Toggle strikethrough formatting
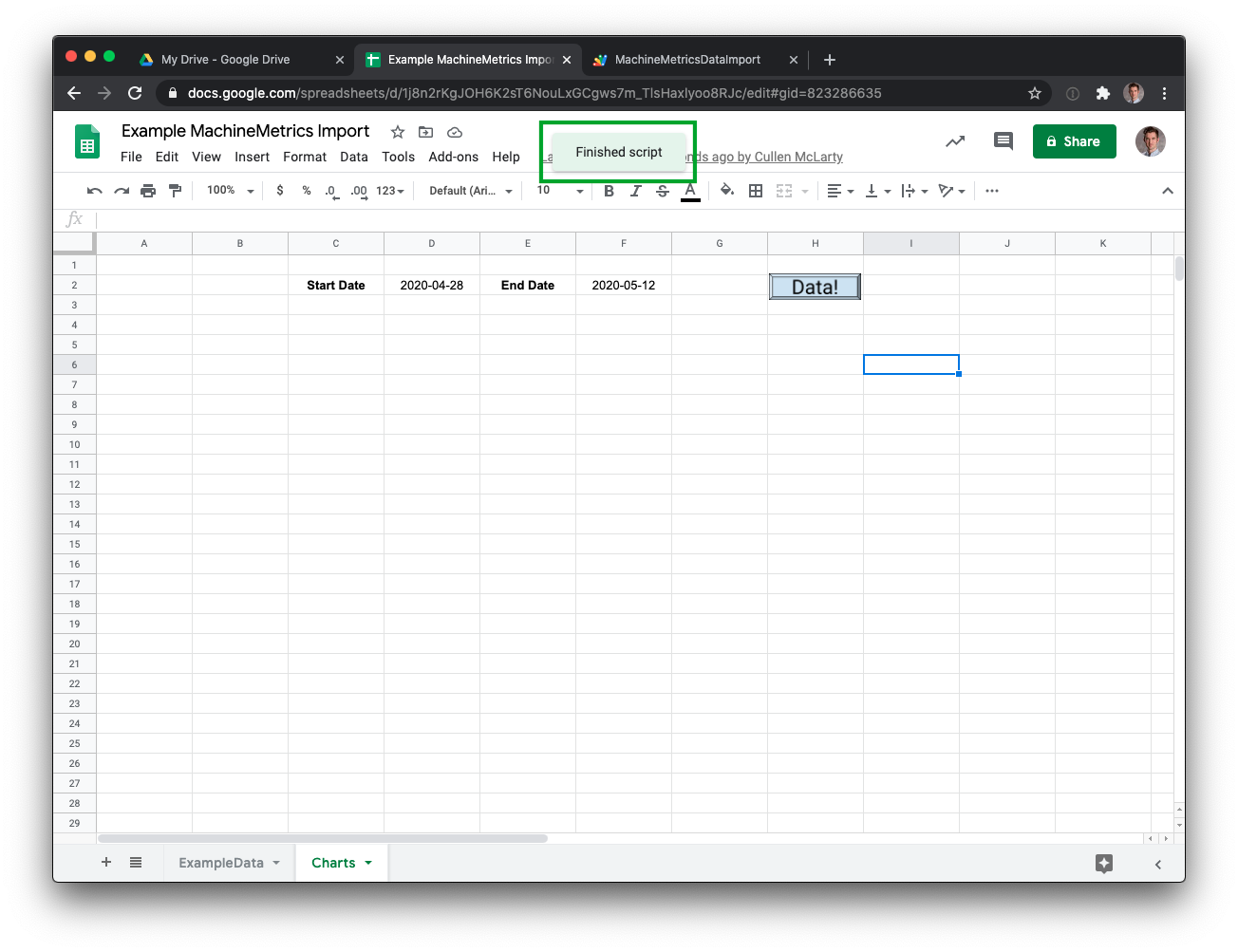Image resolution: width=1238 pixels, height=952 pixels. click(663, 191)
